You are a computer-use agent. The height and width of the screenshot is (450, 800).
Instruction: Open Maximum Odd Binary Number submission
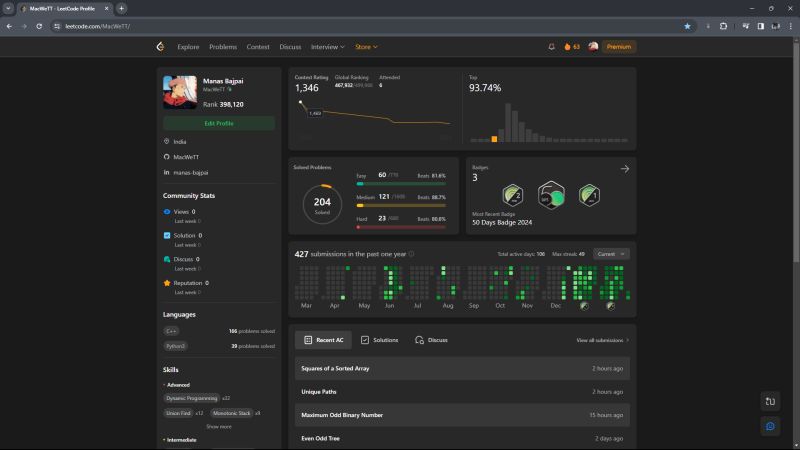(x=462, y=415)
